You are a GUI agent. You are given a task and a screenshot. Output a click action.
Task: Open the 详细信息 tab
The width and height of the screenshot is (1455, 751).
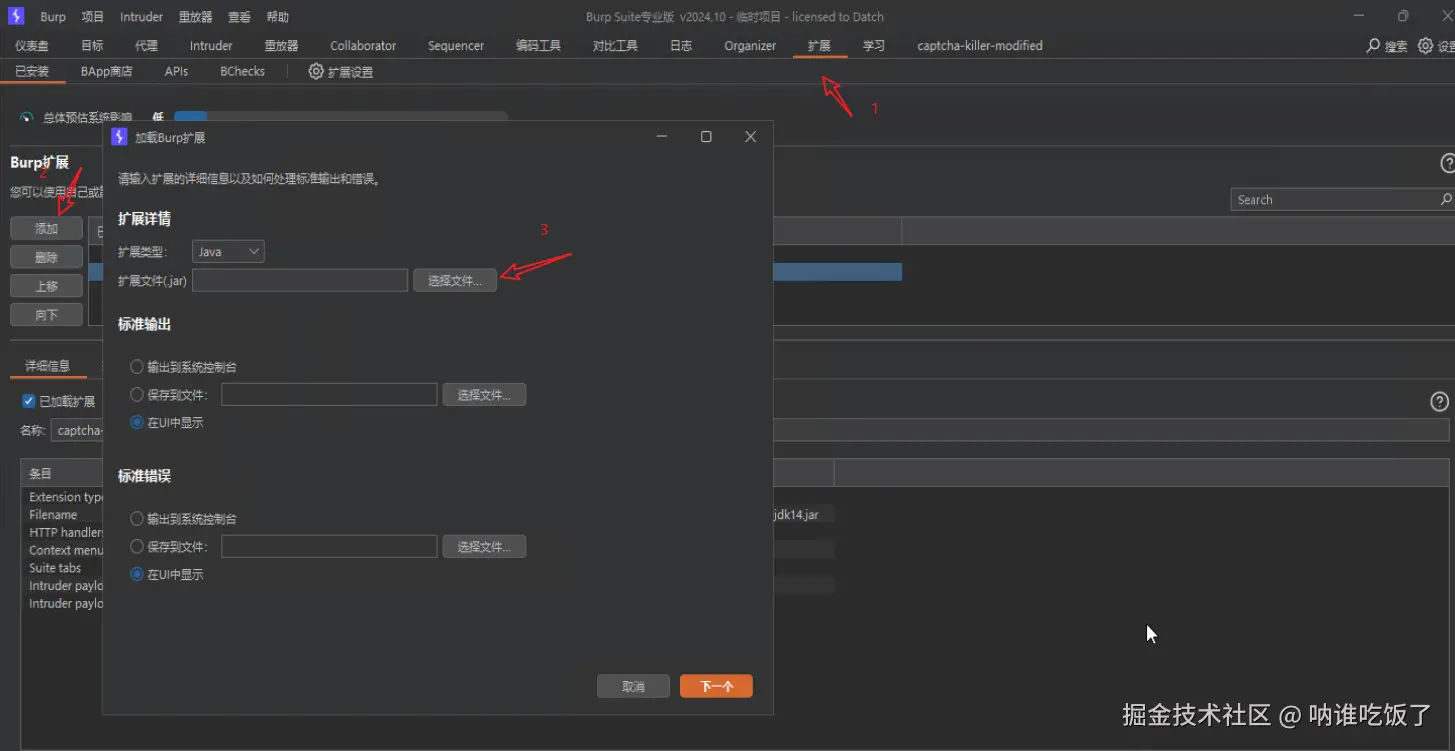tap(48, 366)
